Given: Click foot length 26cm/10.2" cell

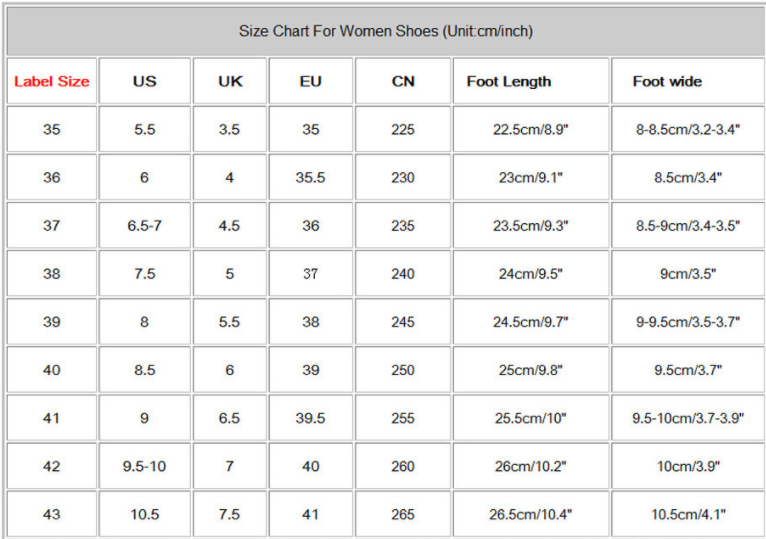Looking at the screenshot, I should coord(531,466).
